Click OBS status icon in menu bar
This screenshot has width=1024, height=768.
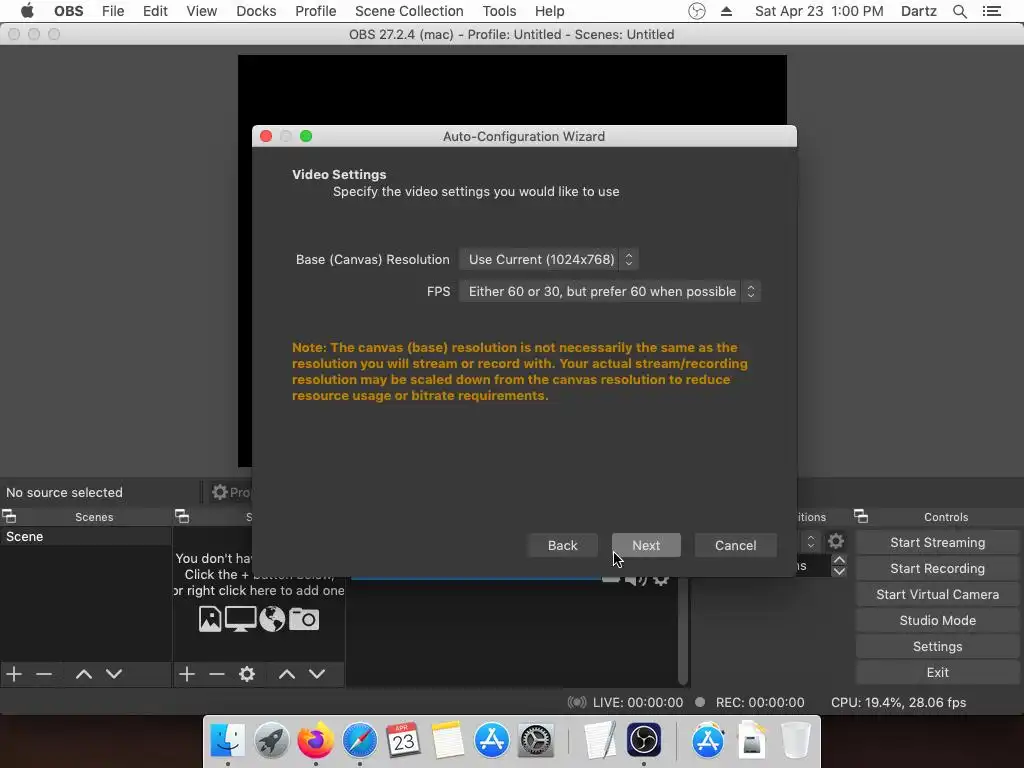click(x=697, y=11)
